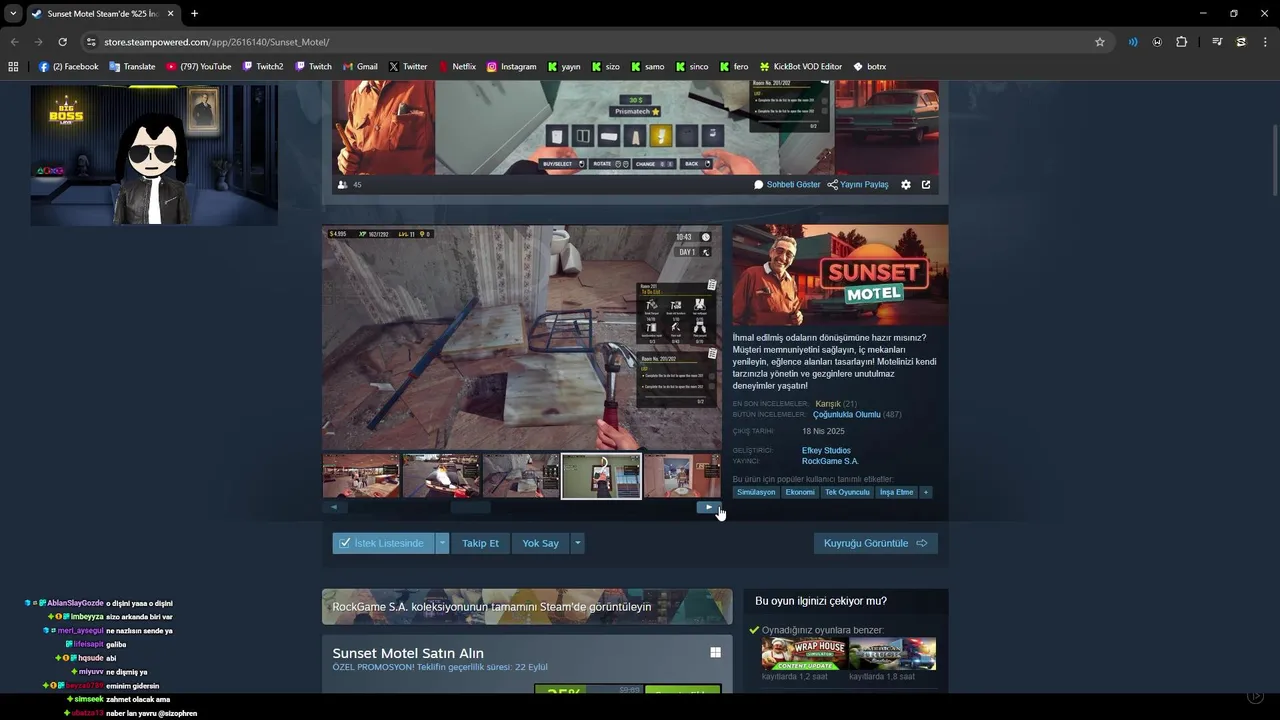Open the Gmail bookmark
The width and height of the screenshot is (1280, 720).
point(360,67)
